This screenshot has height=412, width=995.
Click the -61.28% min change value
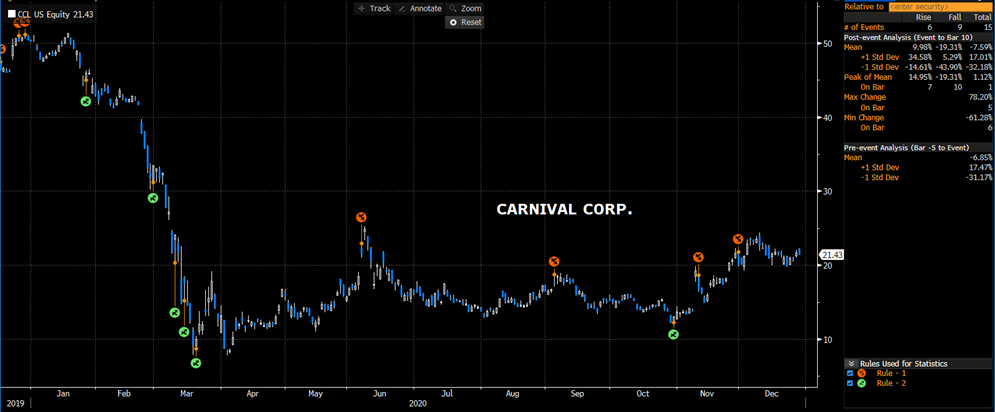tap(978, 117)
